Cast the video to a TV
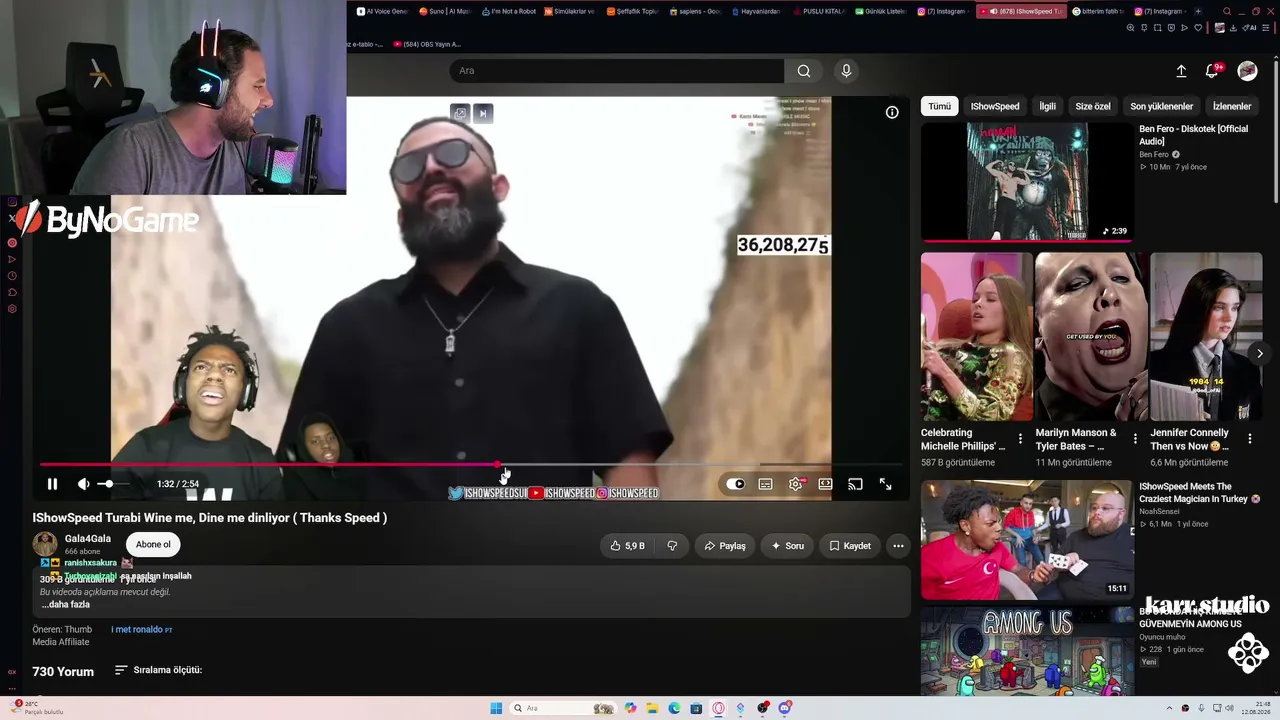This screenshot has height=720, width=1280. 855,484
